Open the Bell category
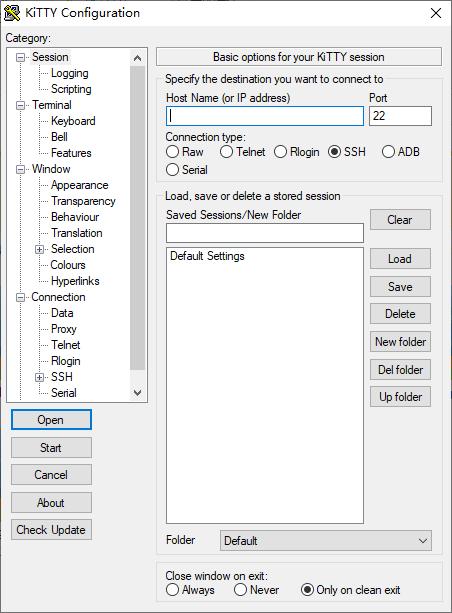The height and width of the screenshot is (613, 452). pos(59,137)
